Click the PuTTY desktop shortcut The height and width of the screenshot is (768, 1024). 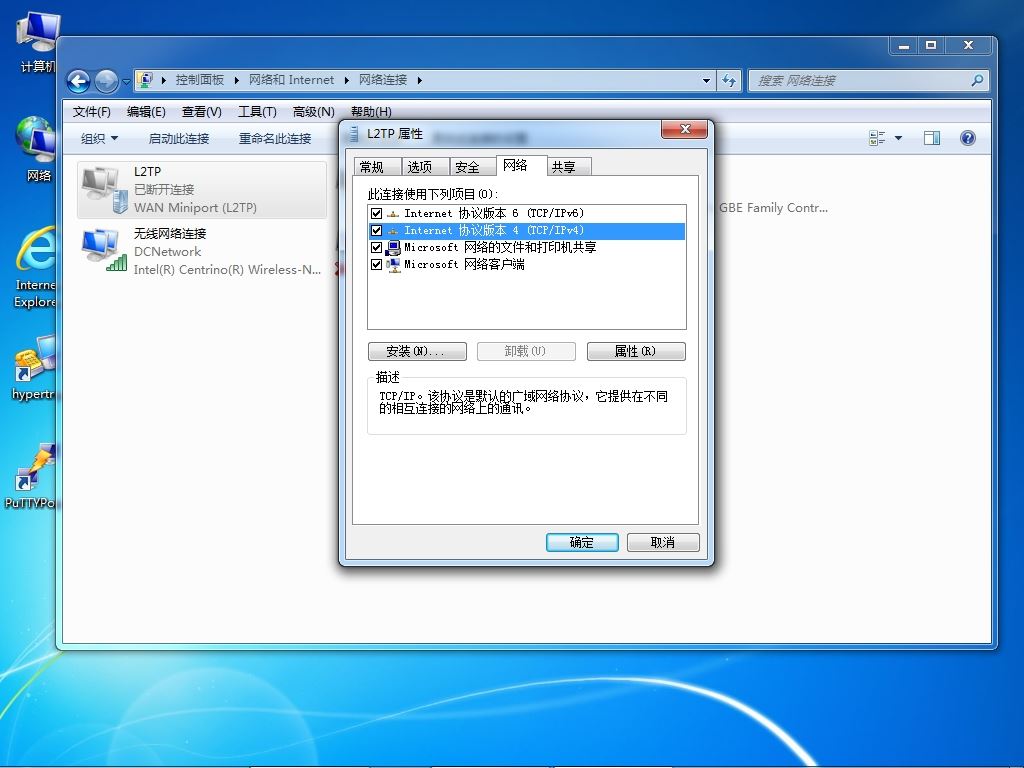click(x=31, y=477)
